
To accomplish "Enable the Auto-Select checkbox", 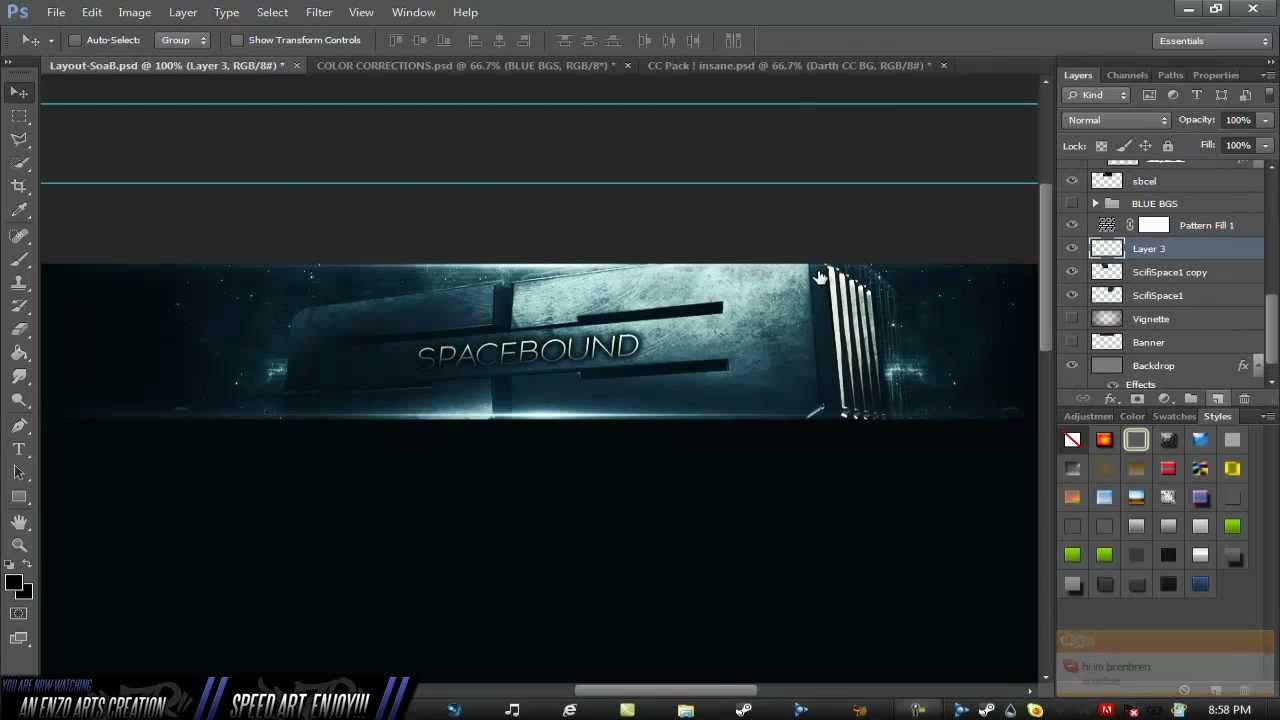I will point(75,40).
